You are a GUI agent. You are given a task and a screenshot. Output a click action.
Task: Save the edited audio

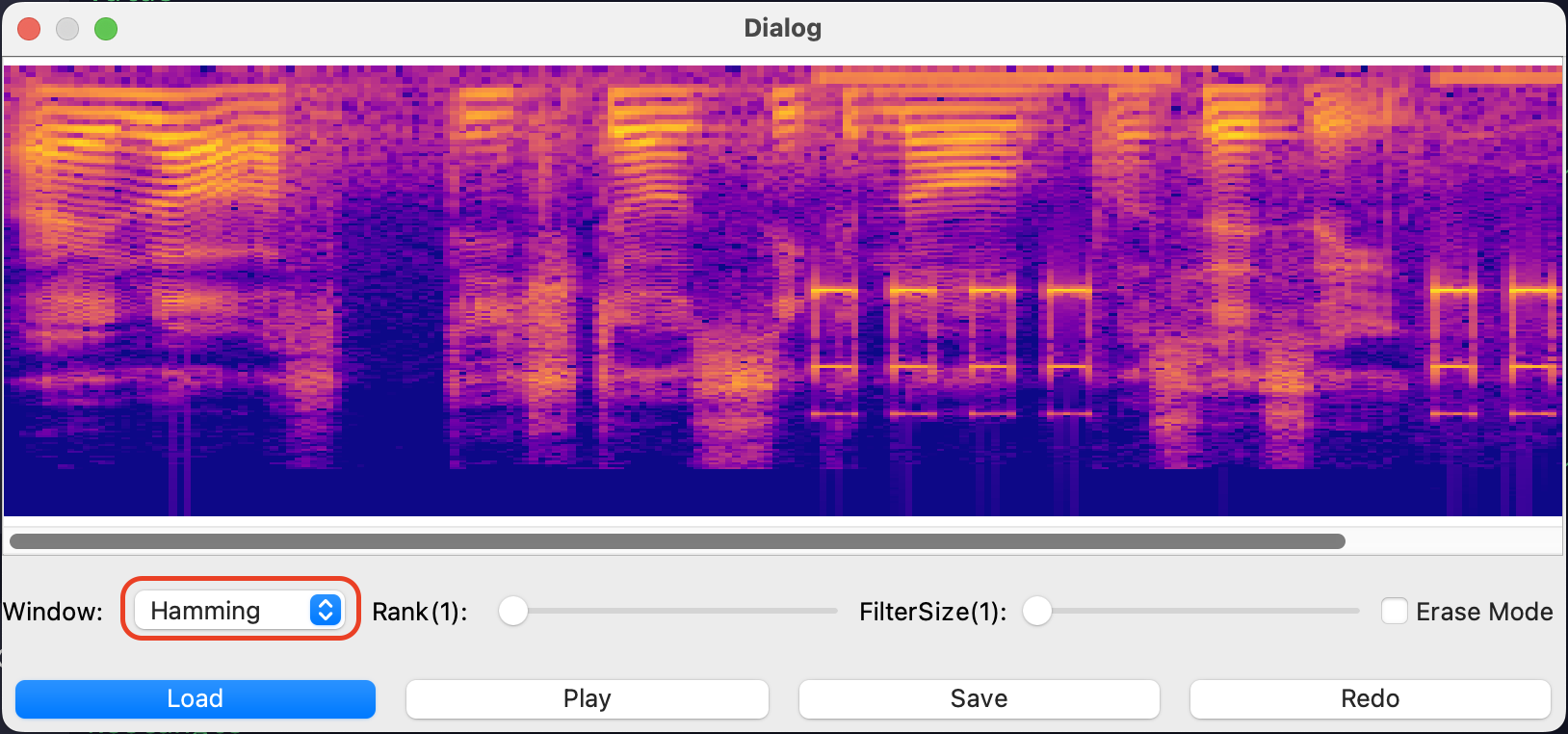tap(979, 698)
